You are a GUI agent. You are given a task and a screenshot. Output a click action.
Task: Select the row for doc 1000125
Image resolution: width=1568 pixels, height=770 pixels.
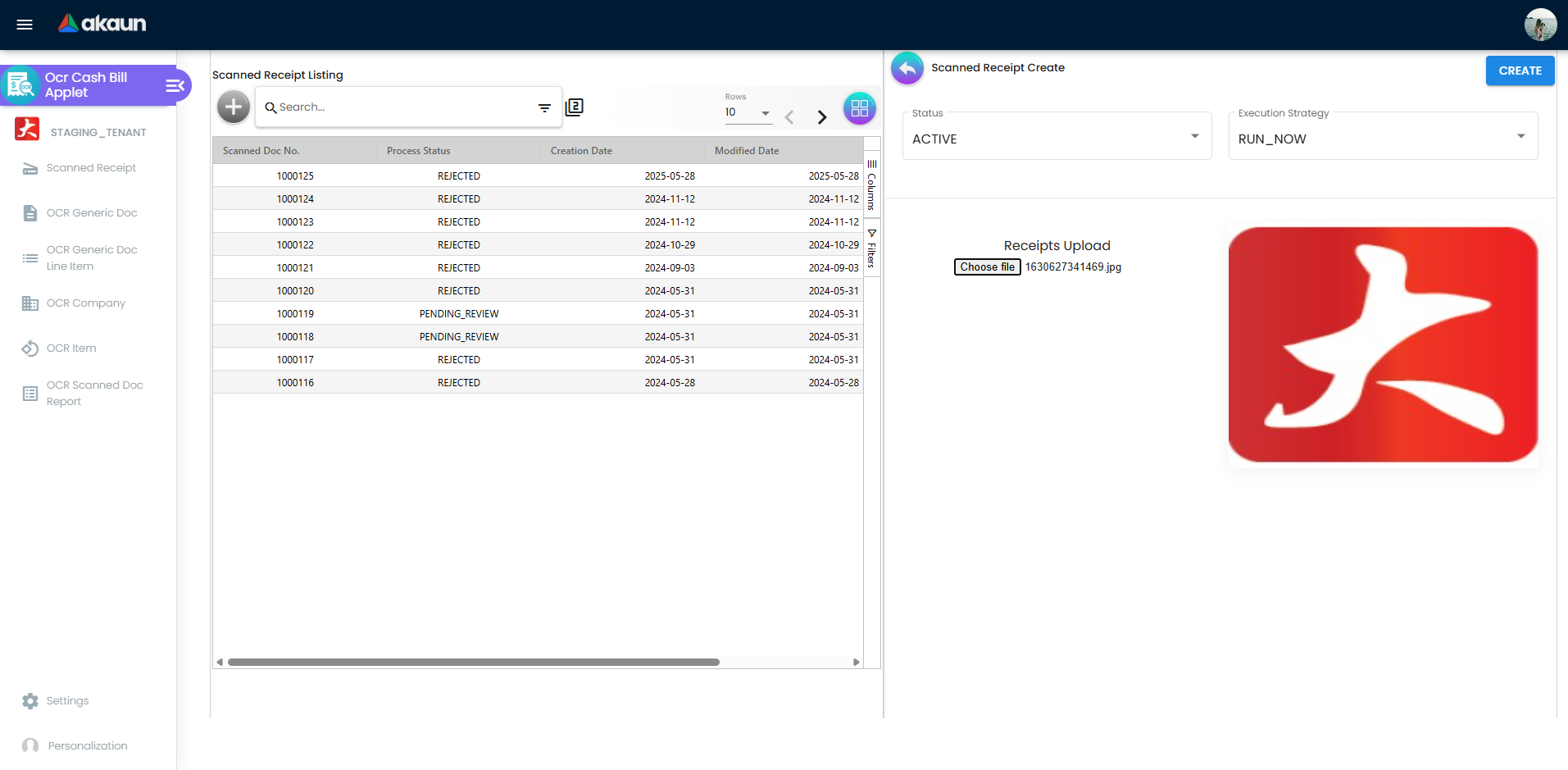[538, 175]
